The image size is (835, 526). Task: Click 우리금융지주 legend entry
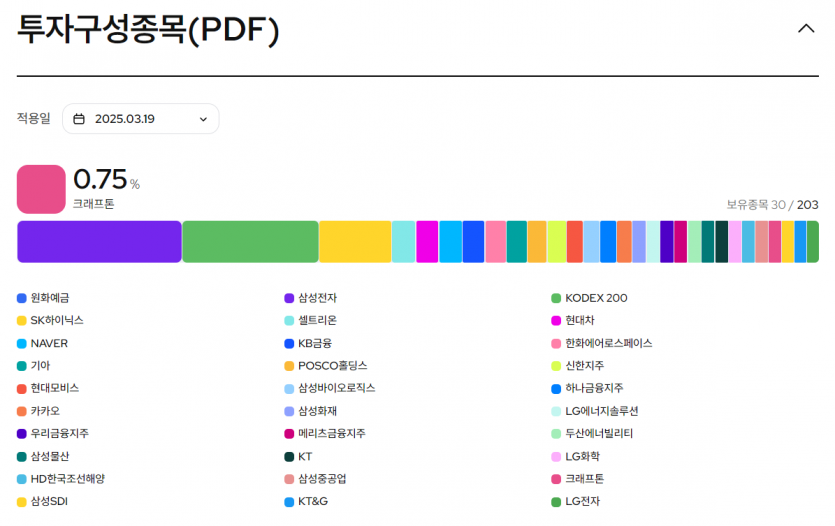click(53, 433)
